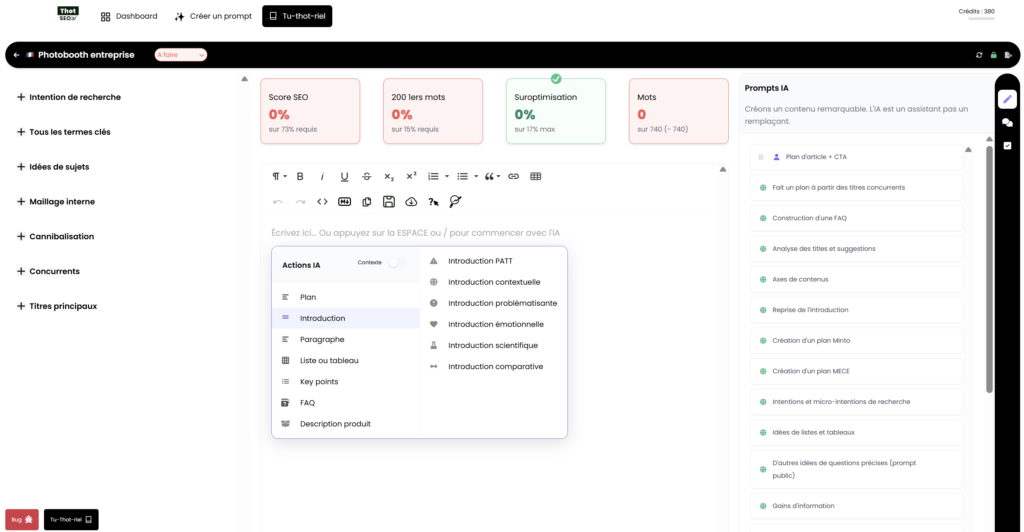Open the chat bubbles sidebar icon
Image resolution: width=1024 pixels, height=532 pixels.
pos(1007,122)
